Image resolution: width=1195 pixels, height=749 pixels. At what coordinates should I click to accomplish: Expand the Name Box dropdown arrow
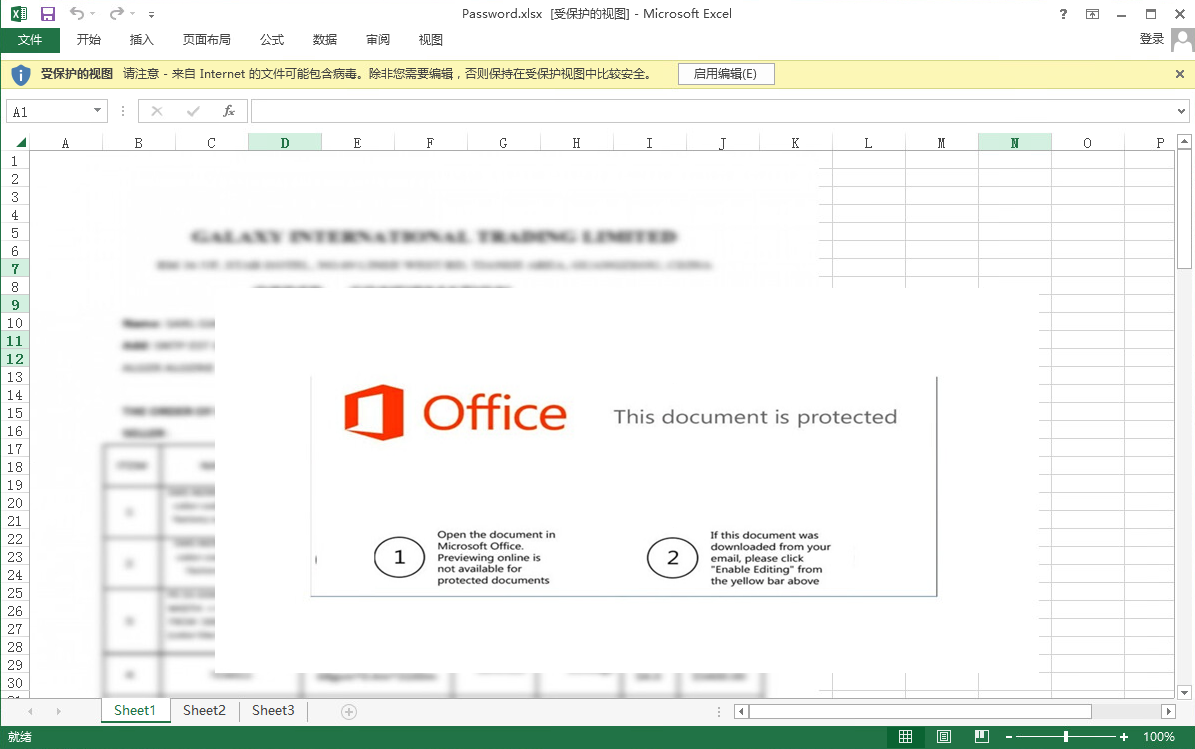click(x=98, y=111)
